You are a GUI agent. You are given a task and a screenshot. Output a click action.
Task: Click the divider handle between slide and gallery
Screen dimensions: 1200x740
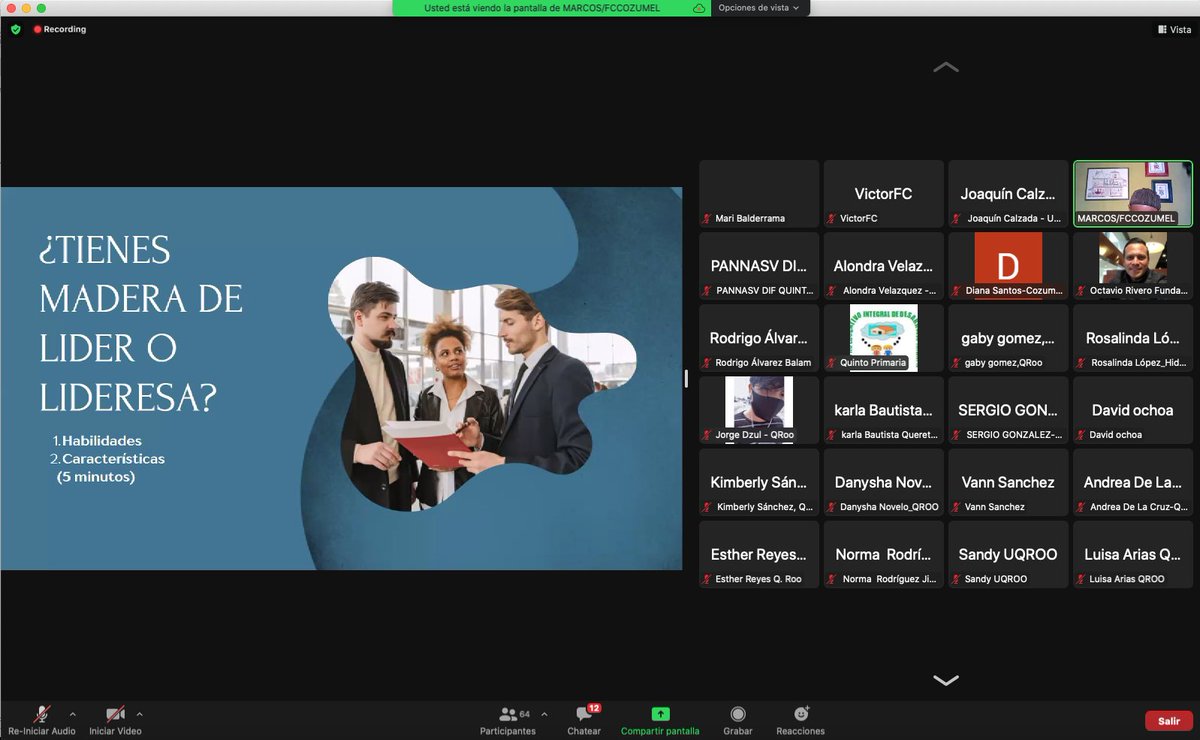coord(686,378)
